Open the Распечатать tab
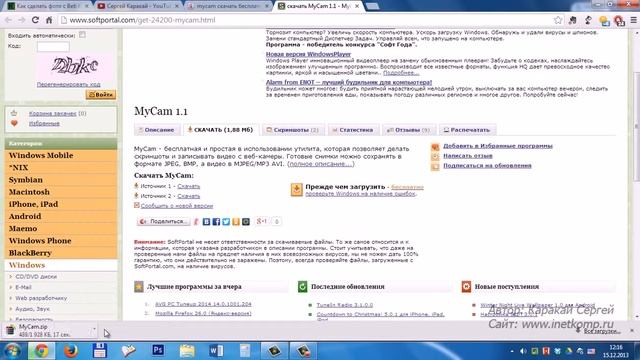 pos(467,130)
